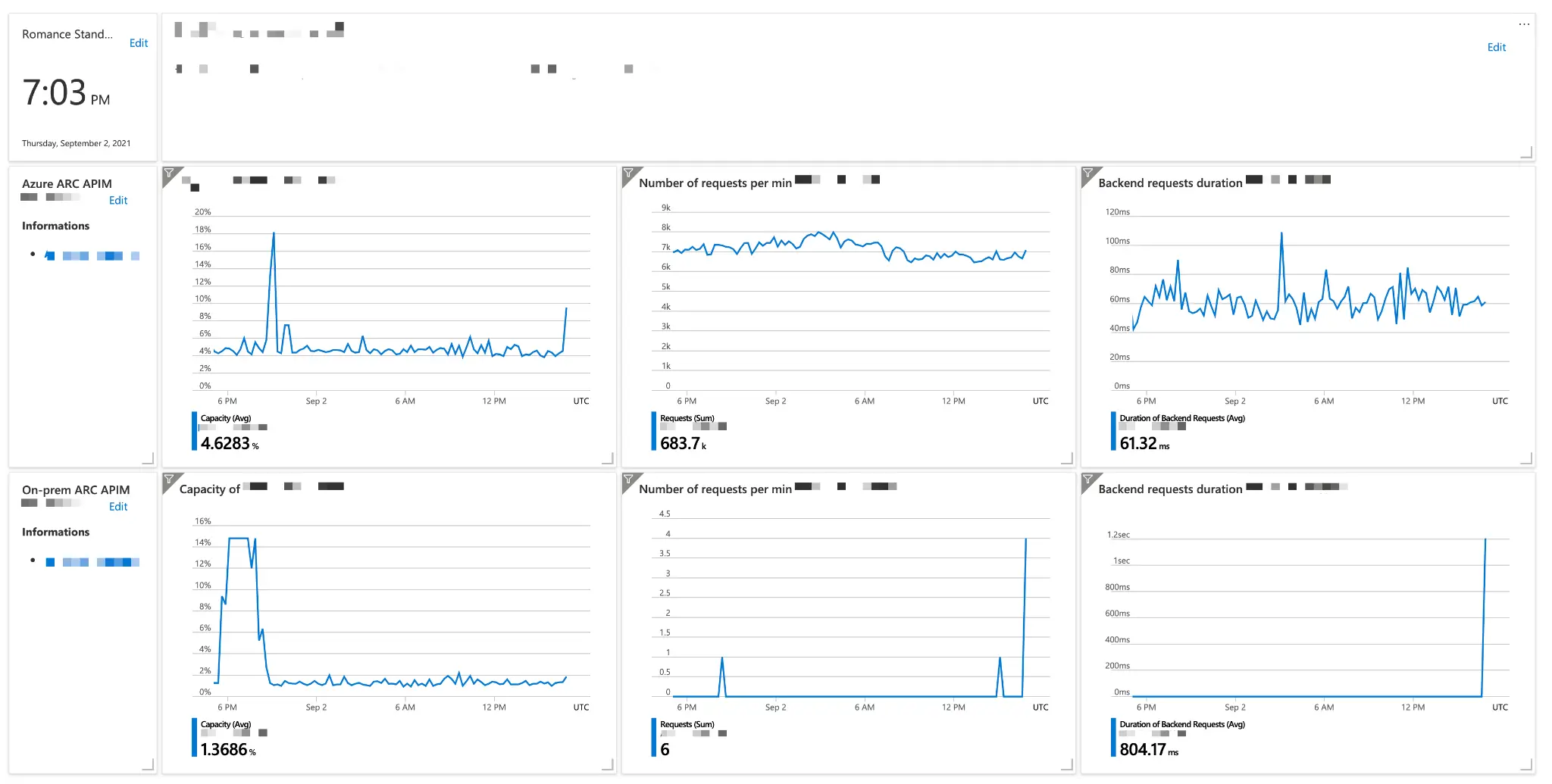Click Edit at top right of the markdown tile
The height and width of the screenshot is (784, 1552).
click(x=1496, y=47)
